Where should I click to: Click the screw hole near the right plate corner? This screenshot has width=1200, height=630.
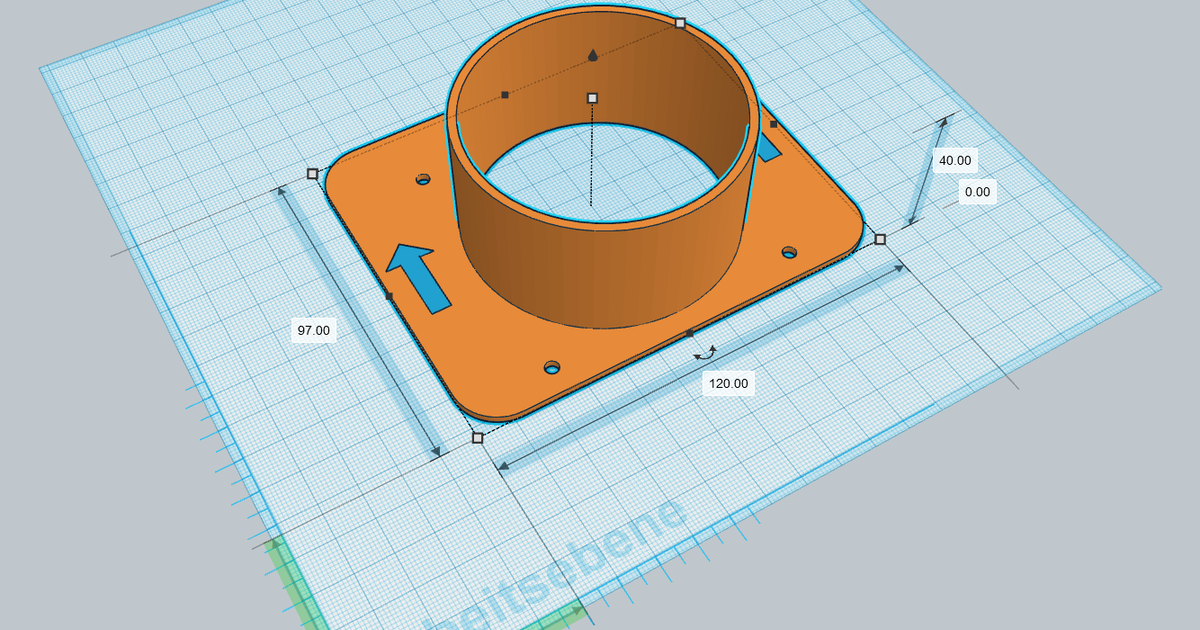pos(789,252)
